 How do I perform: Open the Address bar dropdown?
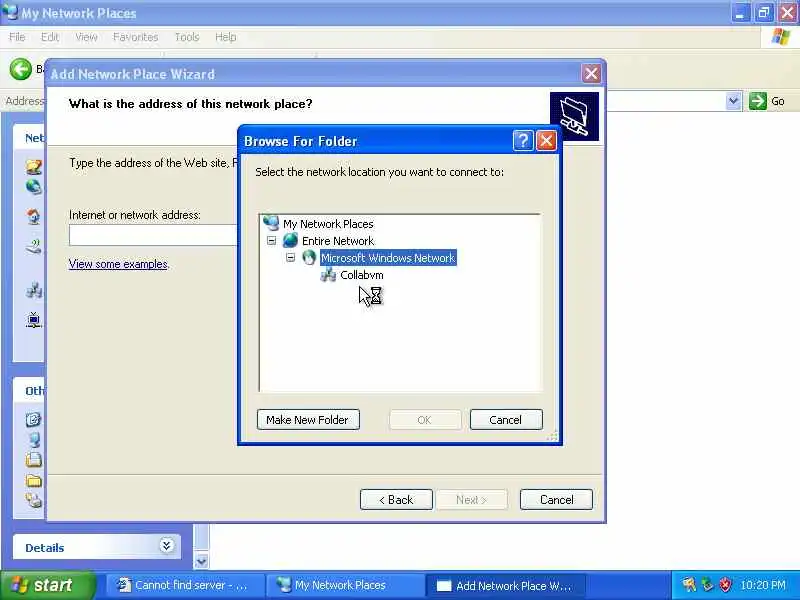coord(733,101)
